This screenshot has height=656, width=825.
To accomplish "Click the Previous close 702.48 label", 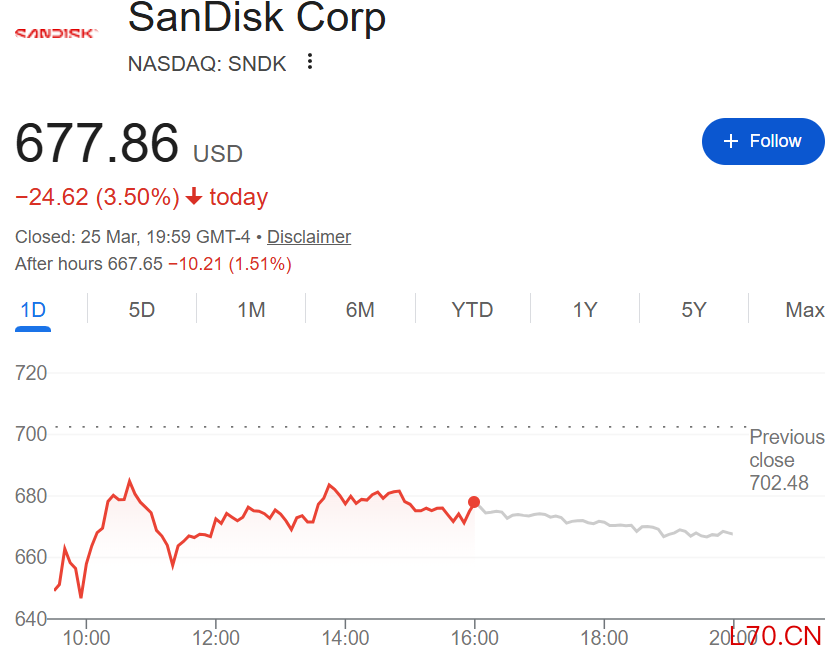I will [786, 460].
